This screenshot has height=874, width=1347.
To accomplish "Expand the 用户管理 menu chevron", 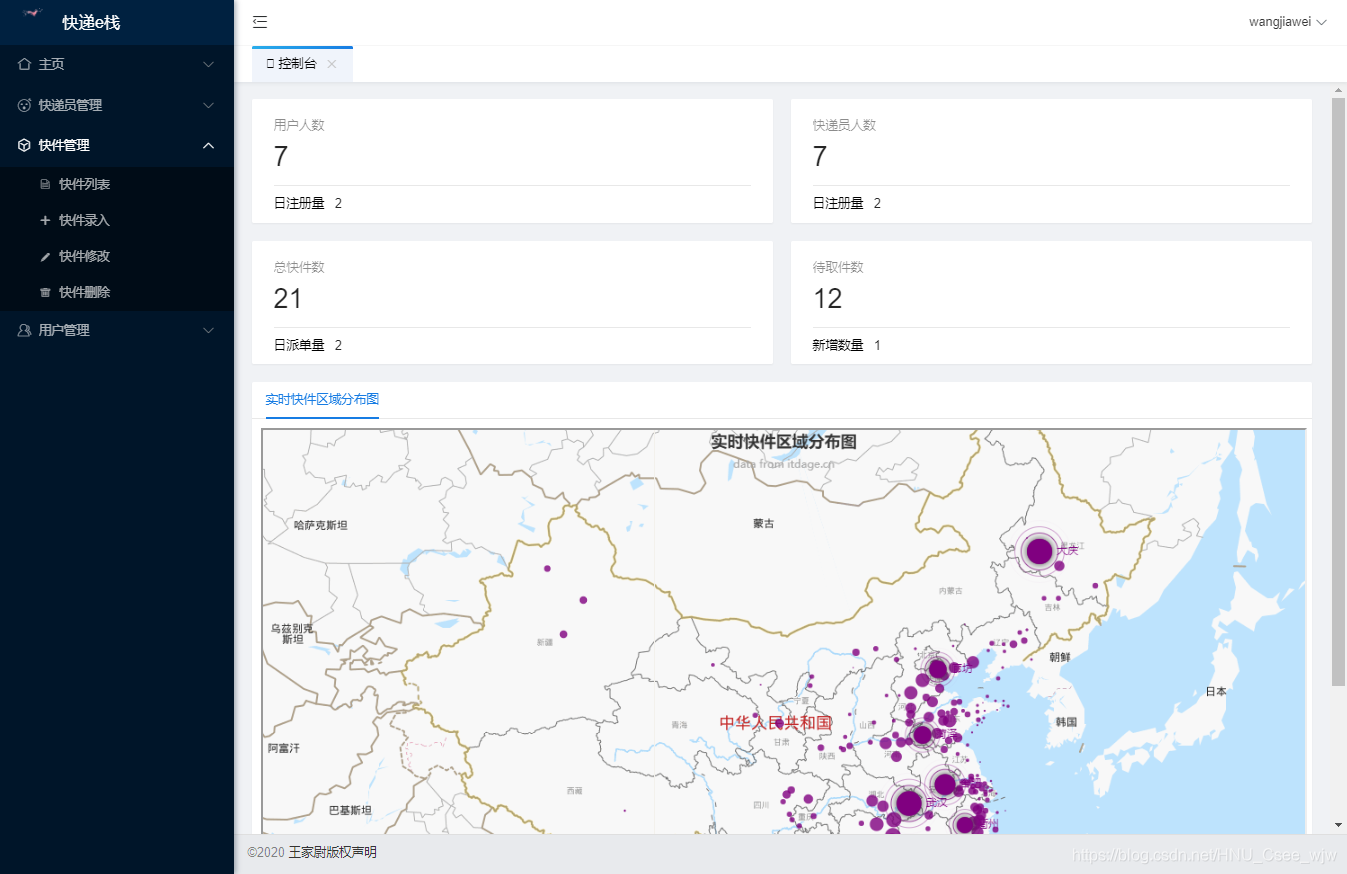I will pyautogui.click(x=208, y=330).
